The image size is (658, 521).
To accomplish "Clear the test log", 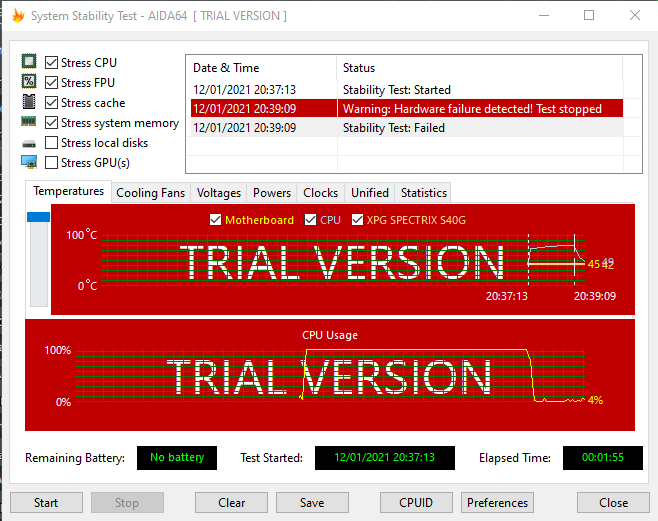I will tap(231, 503).
